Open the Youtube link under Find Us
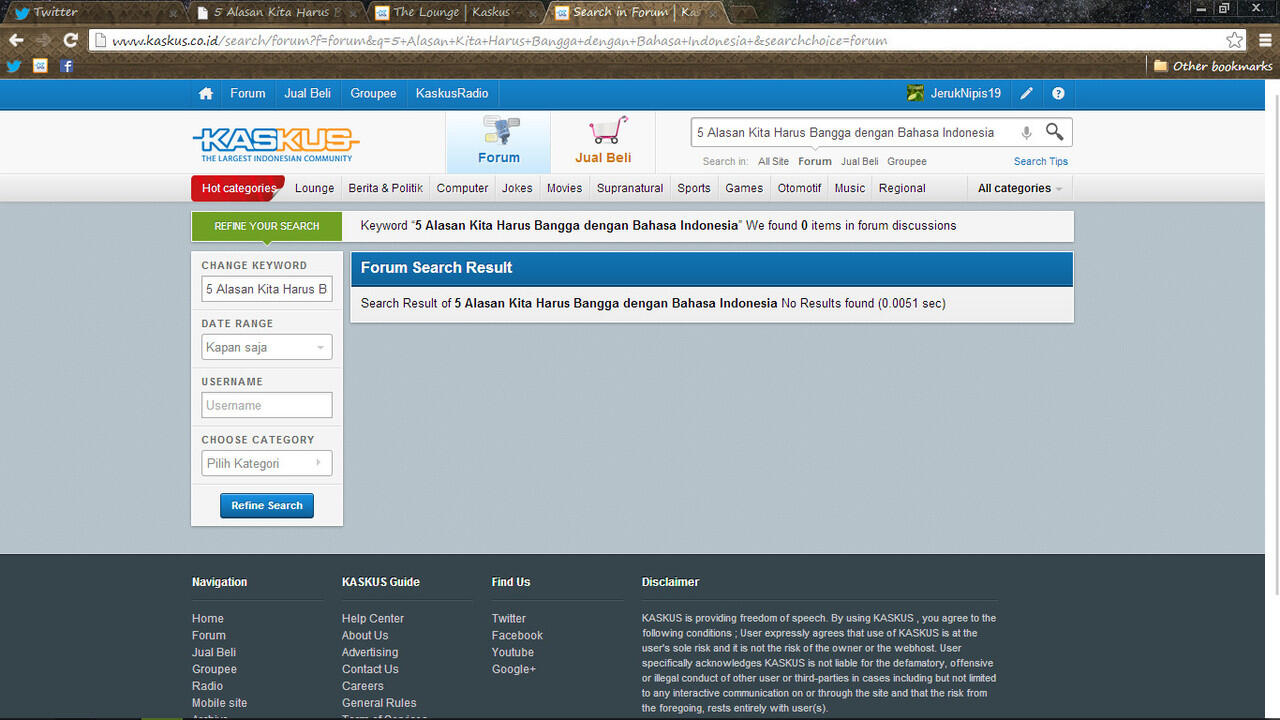This screenshot has height=720, width=1280. point(513,653)
